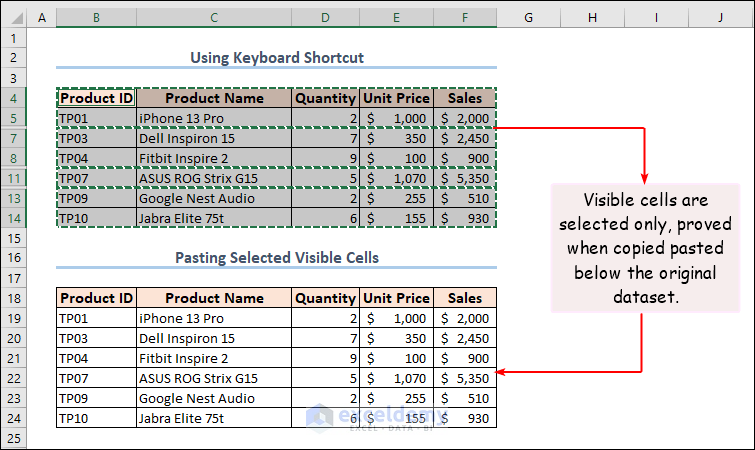Click the 'ASUS ROG Strix G15' cell in row 11
The height and width of the screenshot is (450, 755).
[214, 178]
